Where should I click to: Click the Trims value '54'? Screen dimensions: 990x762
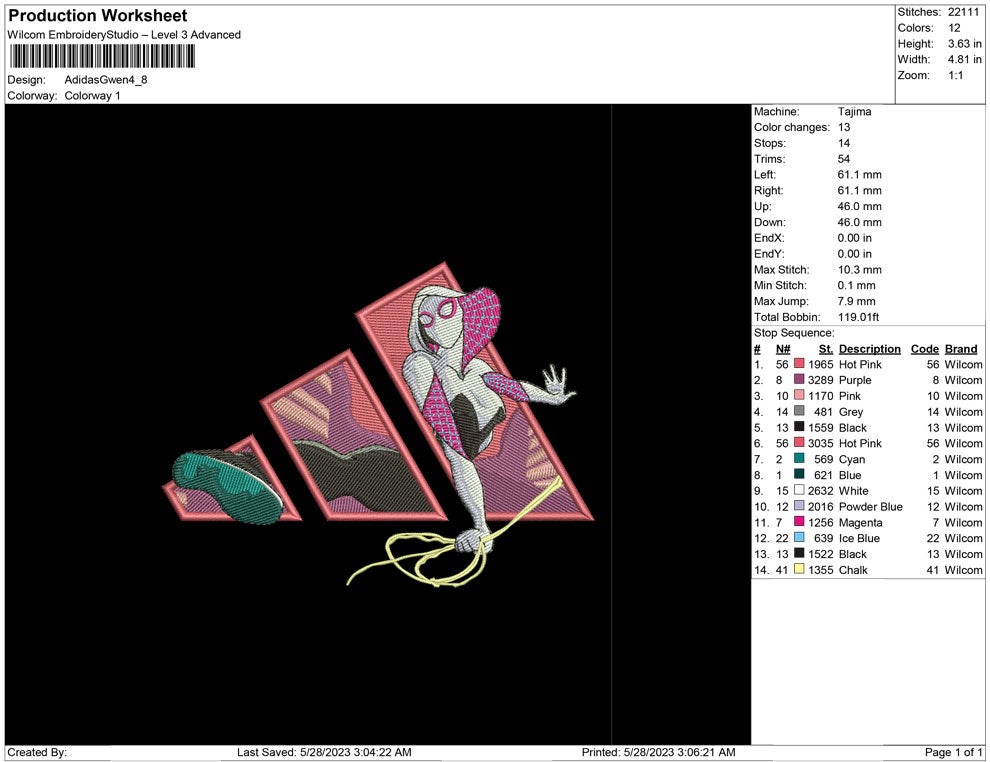click(x=844, y=159)
